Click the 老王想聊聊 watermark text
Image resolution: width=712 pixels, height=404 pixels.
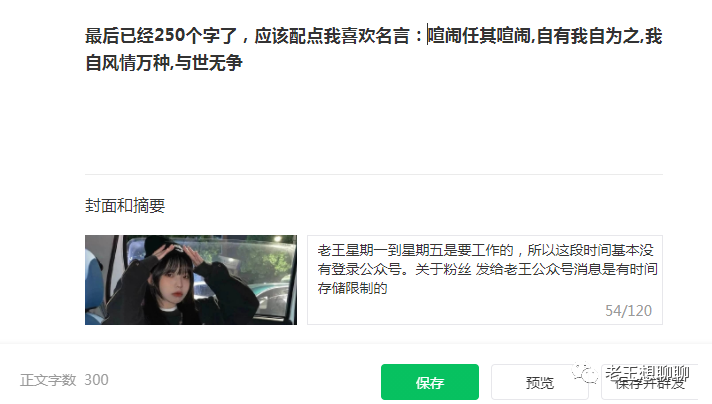[x=647, y=373]
